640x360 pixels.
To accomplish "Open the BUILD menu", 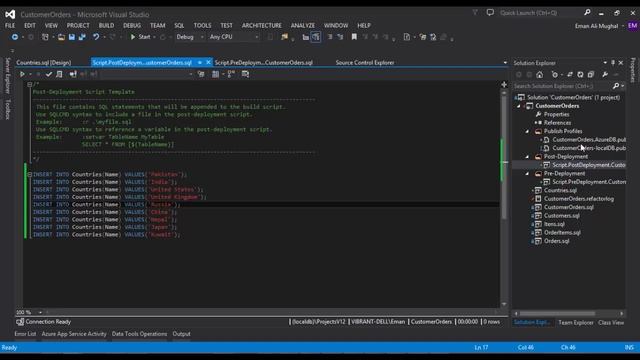I will click(107, 26).
